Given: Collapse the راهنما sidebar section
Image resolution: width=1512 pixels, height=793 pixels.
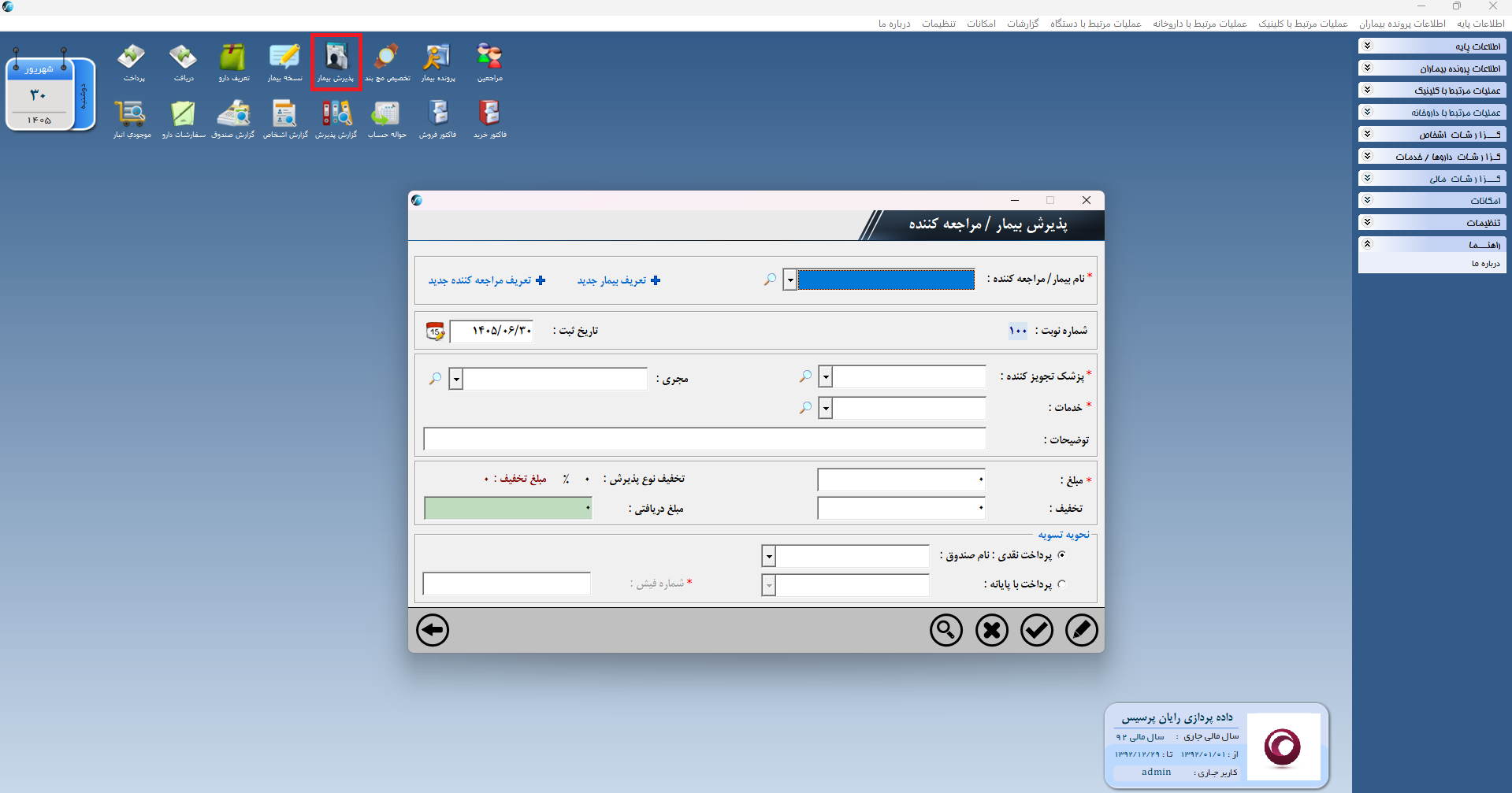Looking at the screenshot, I should tap(1432, 244).
